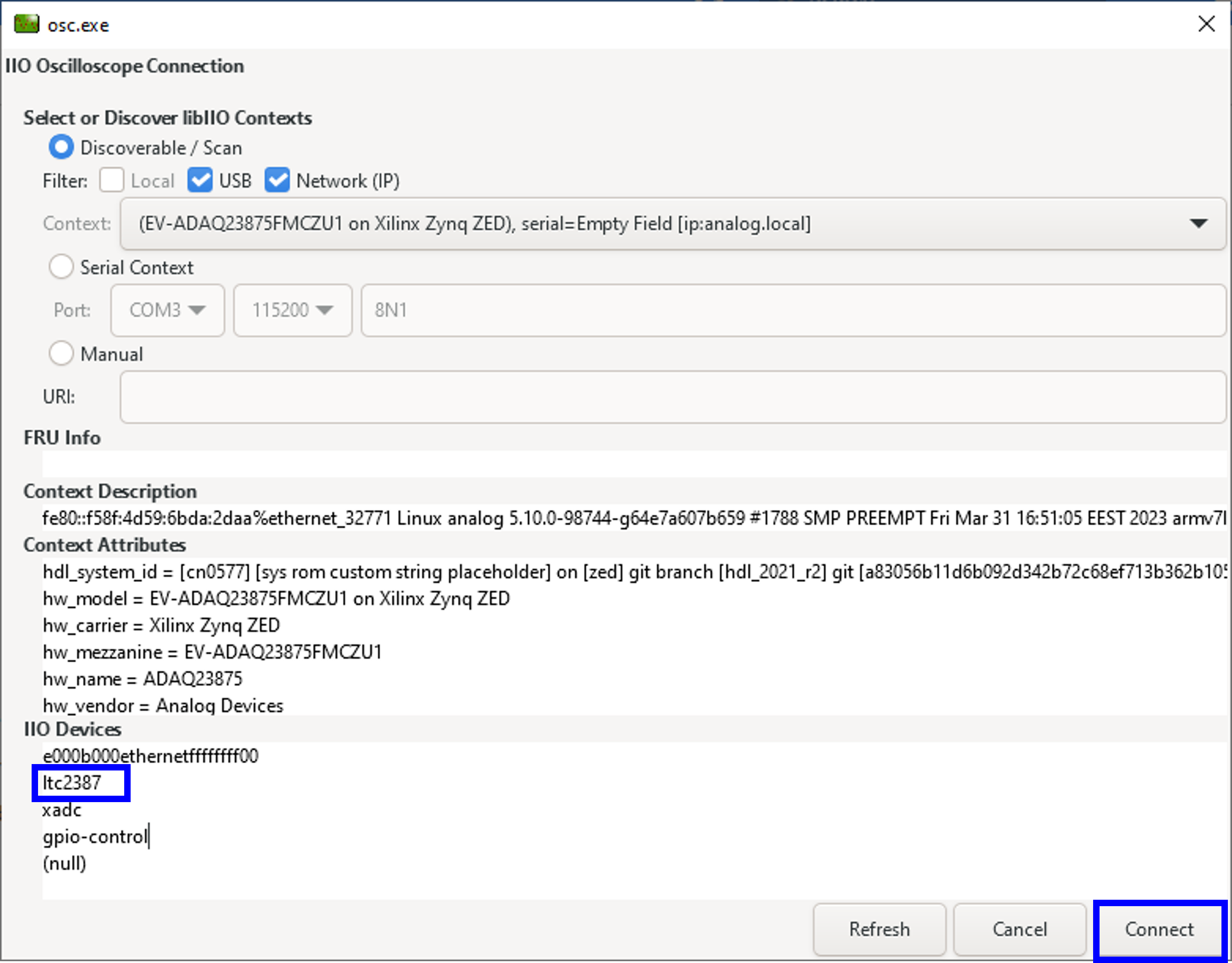This screenshot has width=1232, height=963.
Task: Open the Context dropdown list
Action: coord(673,223)
